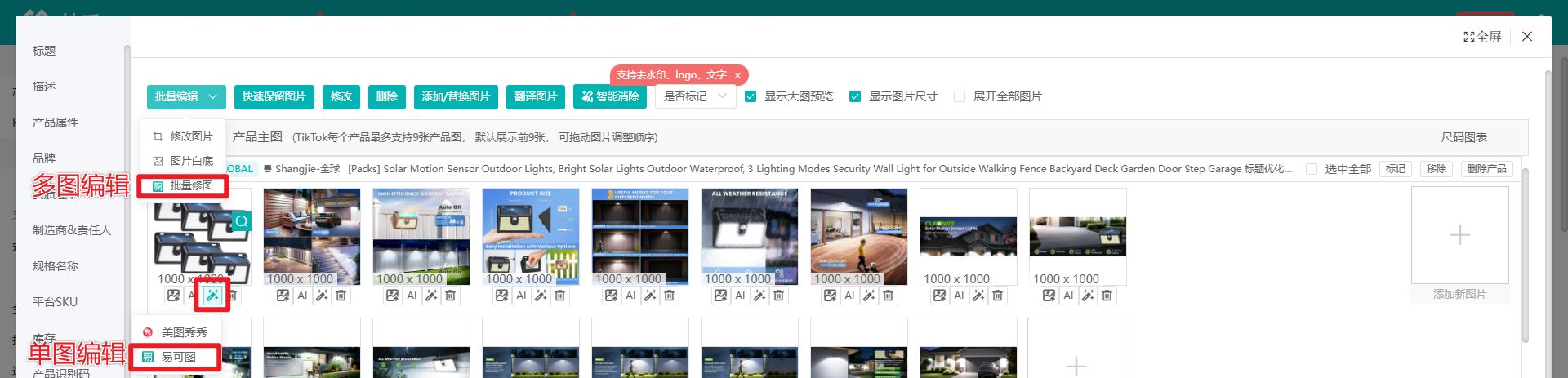Click trash icon under High Efficiency image
The image size is (1568, 378).
451,296
